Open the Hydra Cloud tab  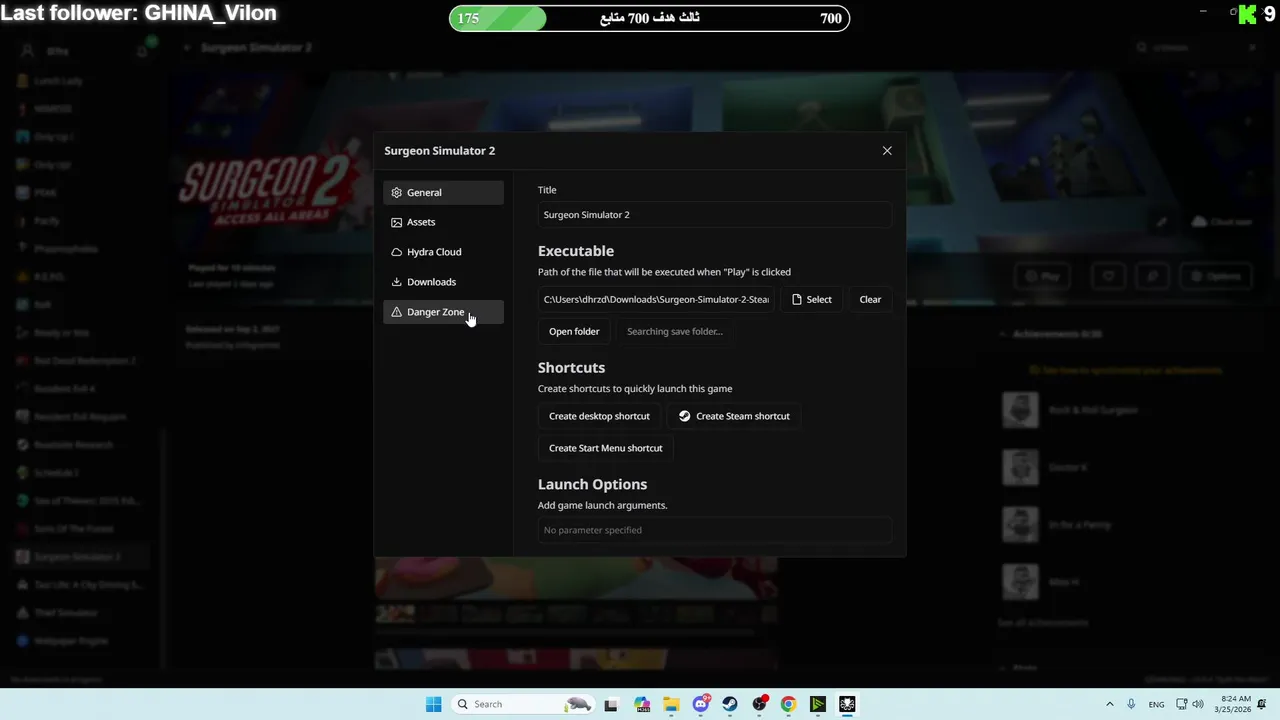click(443, 252)
